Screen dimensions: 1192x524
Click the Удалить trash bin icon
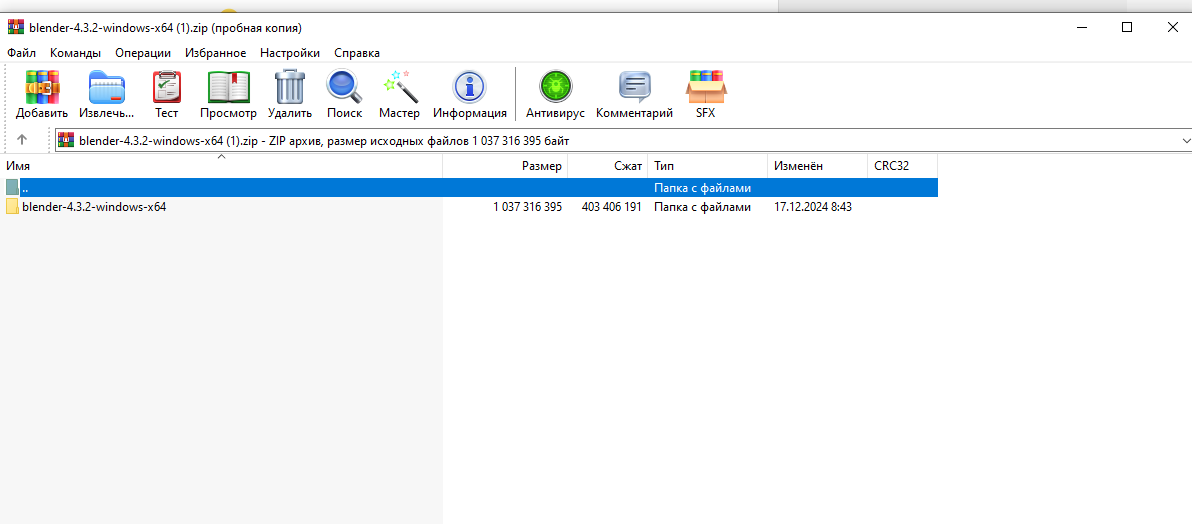click(x=290, y=88)
